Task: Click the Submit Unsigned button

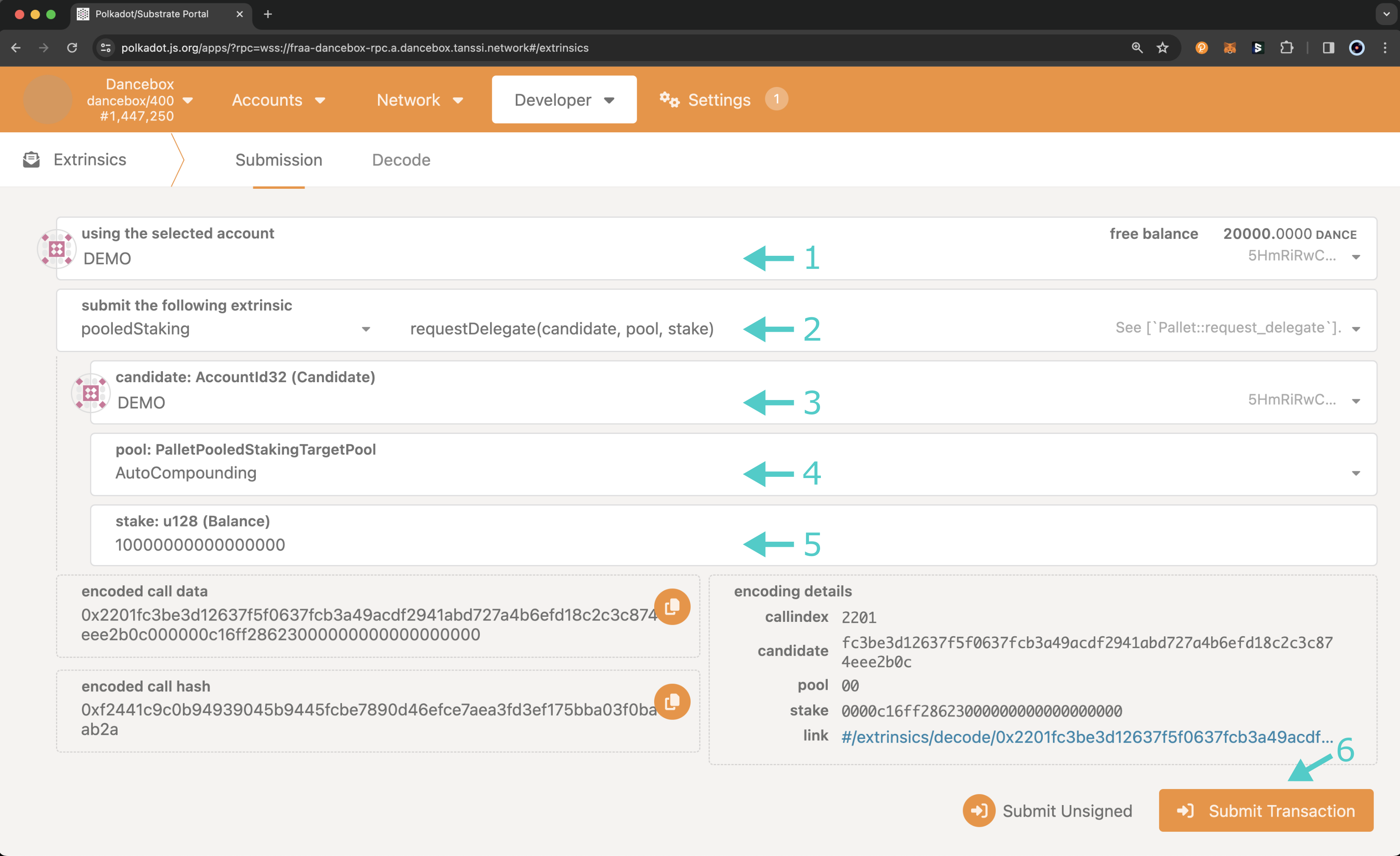Action: click(1047, 811)
